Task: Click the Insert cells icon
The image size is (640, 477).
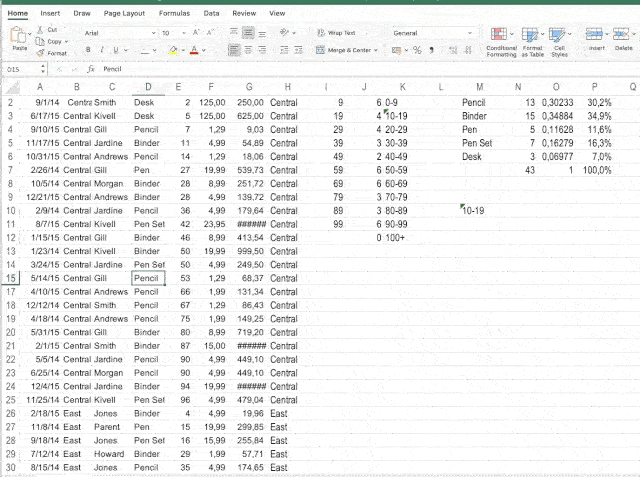Action: coord(594,34)
